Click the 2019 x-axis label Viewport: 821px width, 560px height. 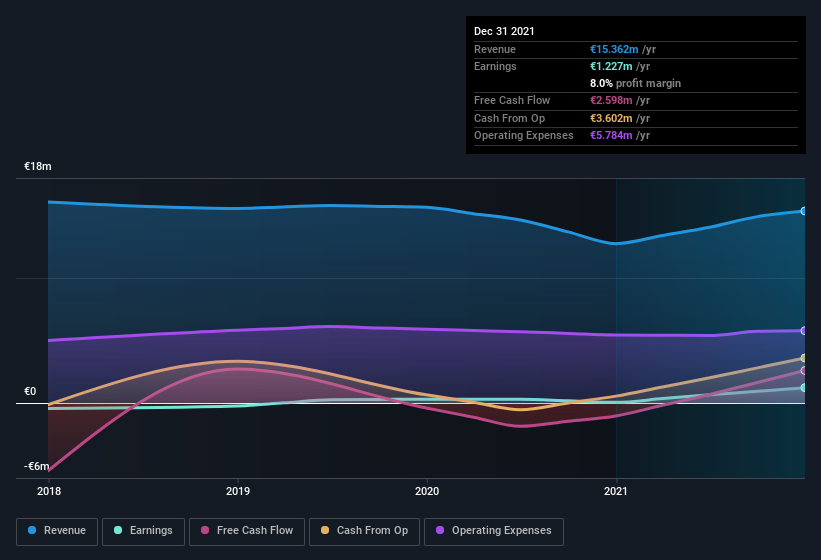[x=238, y=491]
